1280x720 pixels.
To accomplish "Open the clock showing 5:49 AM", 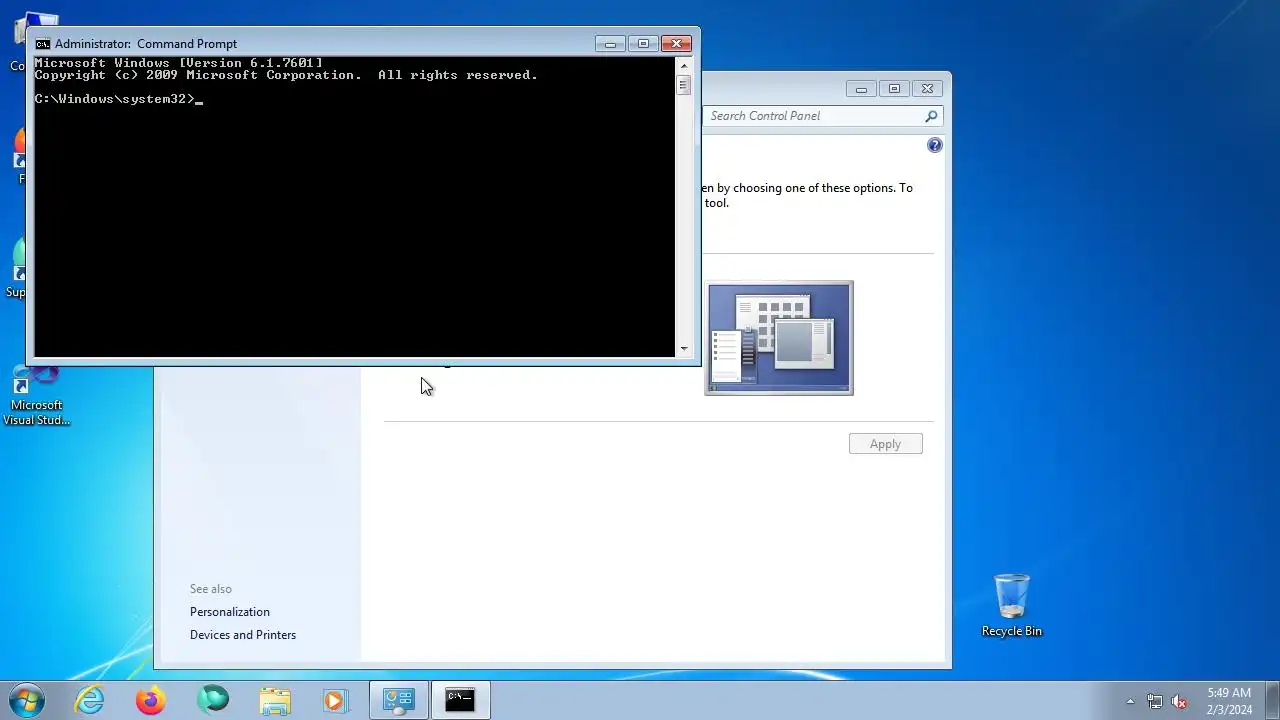I will 1229,701.
